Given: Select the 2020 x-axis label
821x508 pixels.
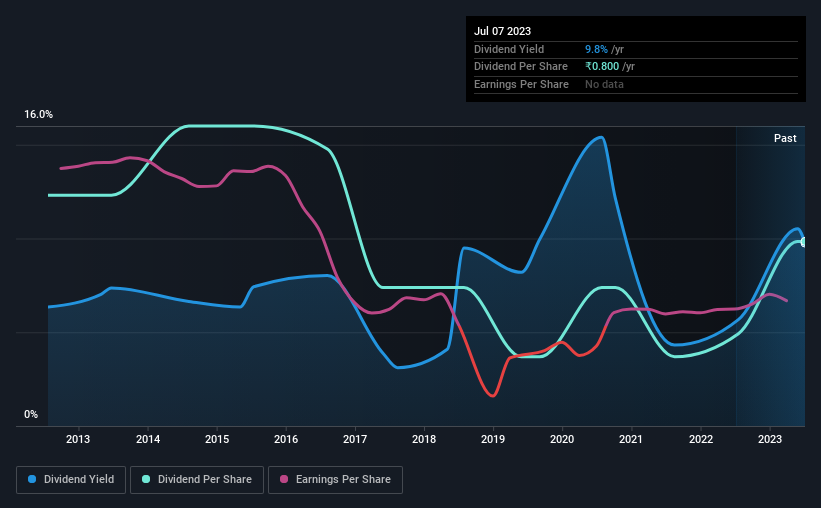Looking at the screenshot, I should [562, 439].
